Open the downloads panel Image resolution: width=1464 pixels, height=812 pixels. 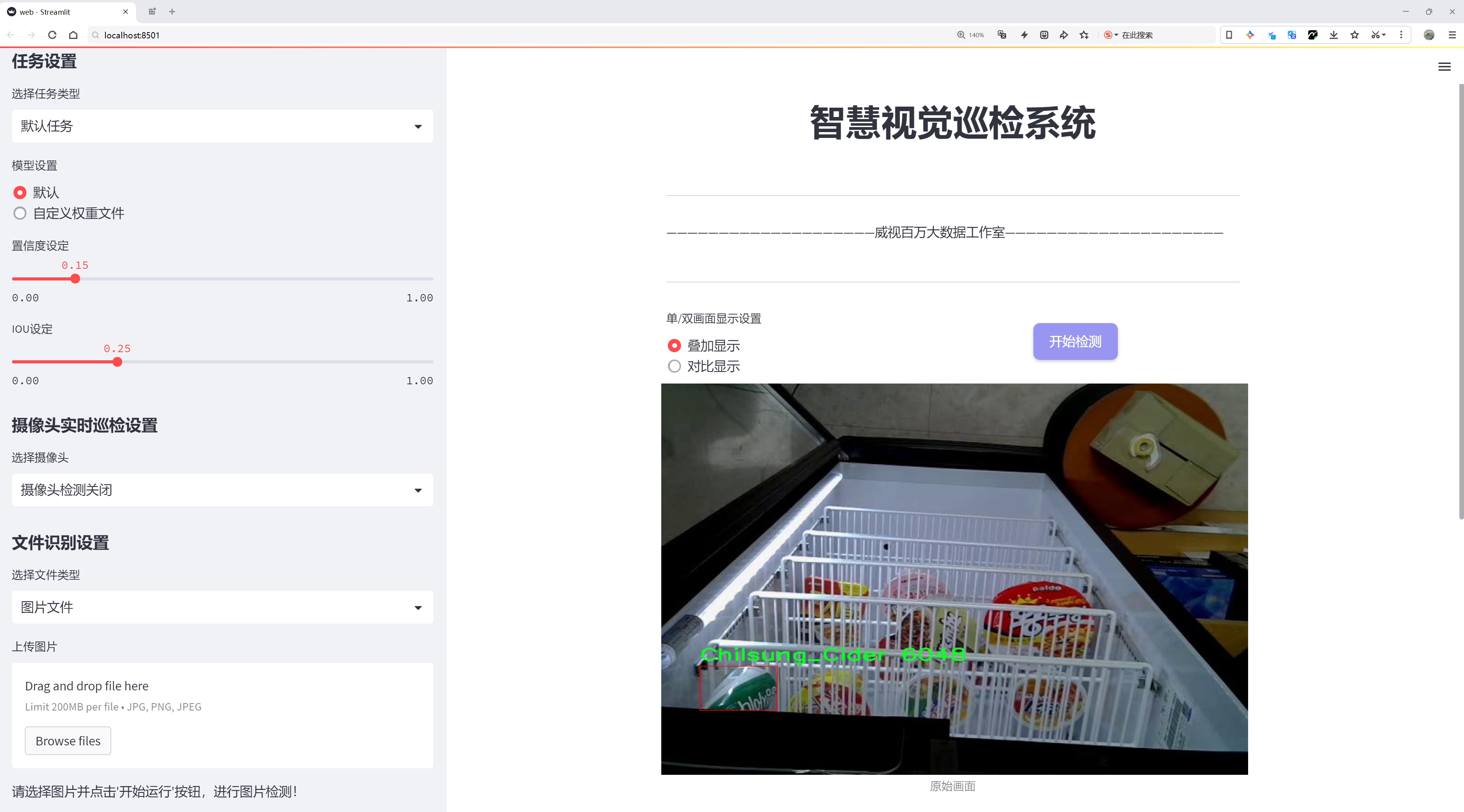[1334, 34]
